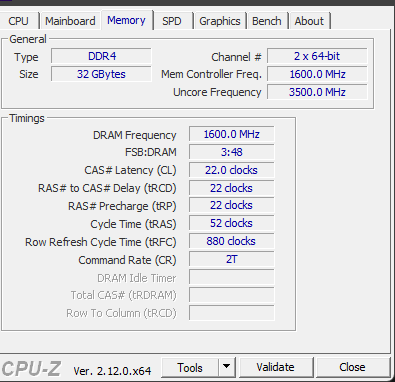The width and height of the screenshot is (395, 382).
Task: Select the Command Rate 2T value
Action: click(232, 259)
